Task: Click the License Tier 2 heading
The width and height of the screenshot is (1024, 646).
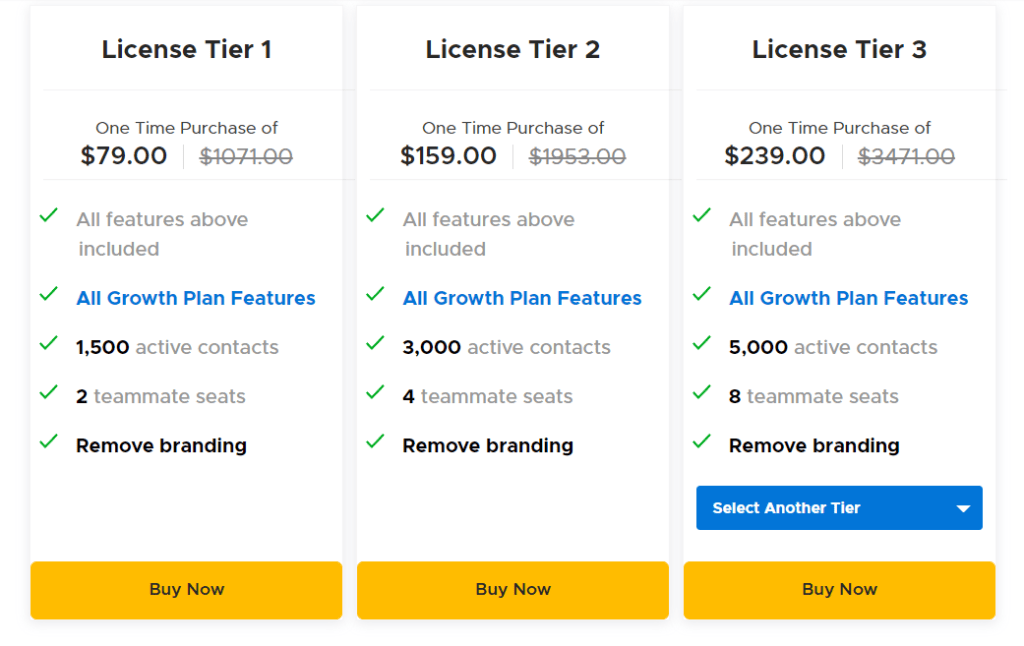Action: pyautogui.click(x=513, y=49)
